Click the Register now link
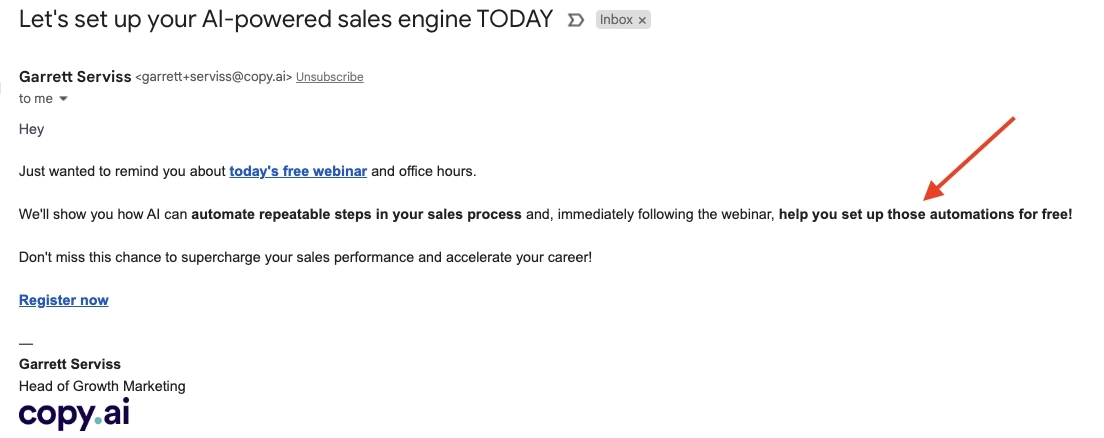Image resolution: width=1104 pixels, height=438 pixels. (64, 300)
